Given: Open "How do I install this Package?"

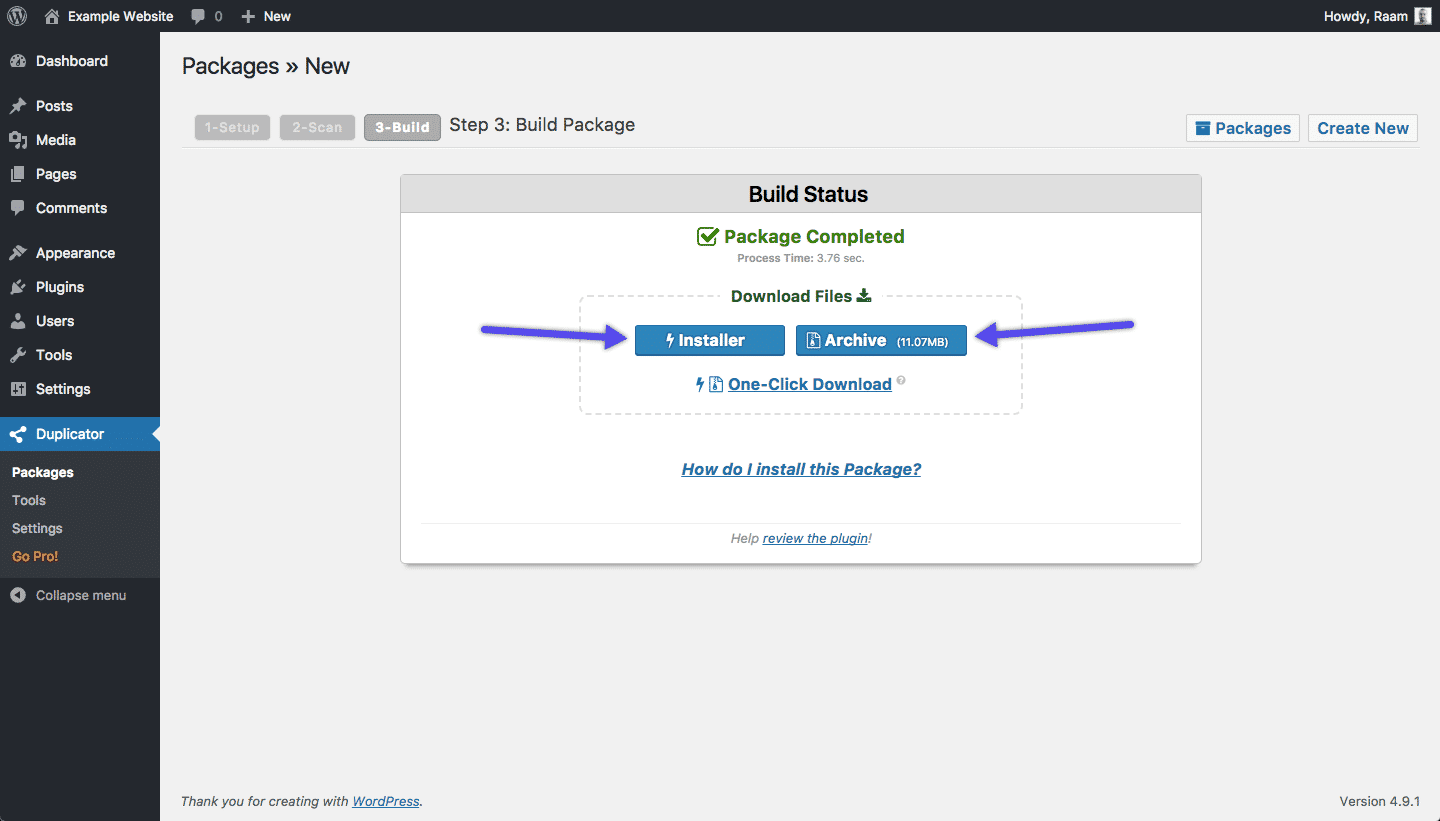Looking at the screenshot, I should point(800,469).
